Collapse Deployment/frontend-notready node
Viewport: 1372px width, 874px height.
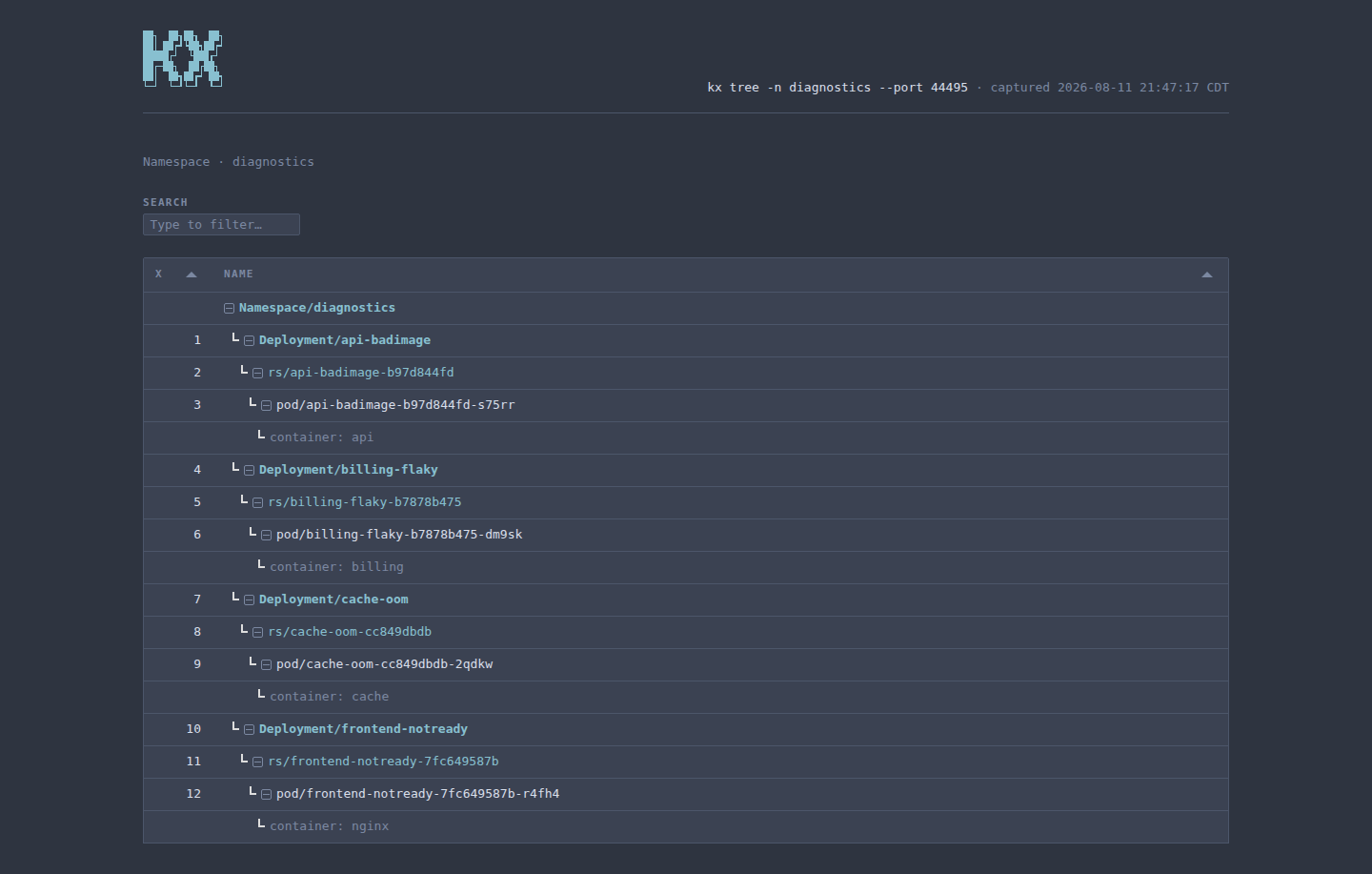[249, 729]
